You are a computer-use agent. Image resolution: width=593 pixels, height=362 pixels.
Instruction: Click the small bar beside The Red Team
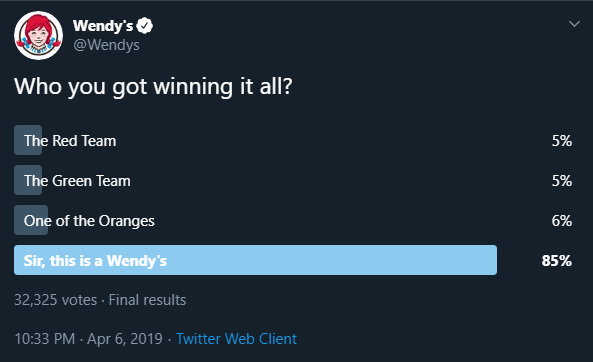coord(28,140)
